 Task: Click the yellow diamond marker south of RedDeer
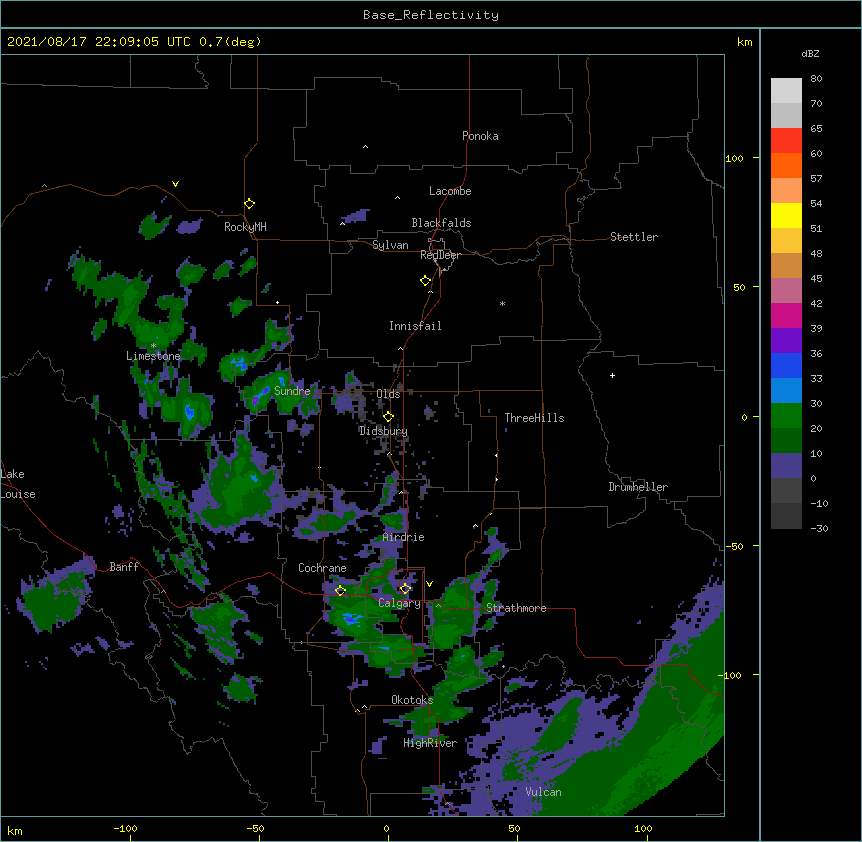[x=426, y=281]
